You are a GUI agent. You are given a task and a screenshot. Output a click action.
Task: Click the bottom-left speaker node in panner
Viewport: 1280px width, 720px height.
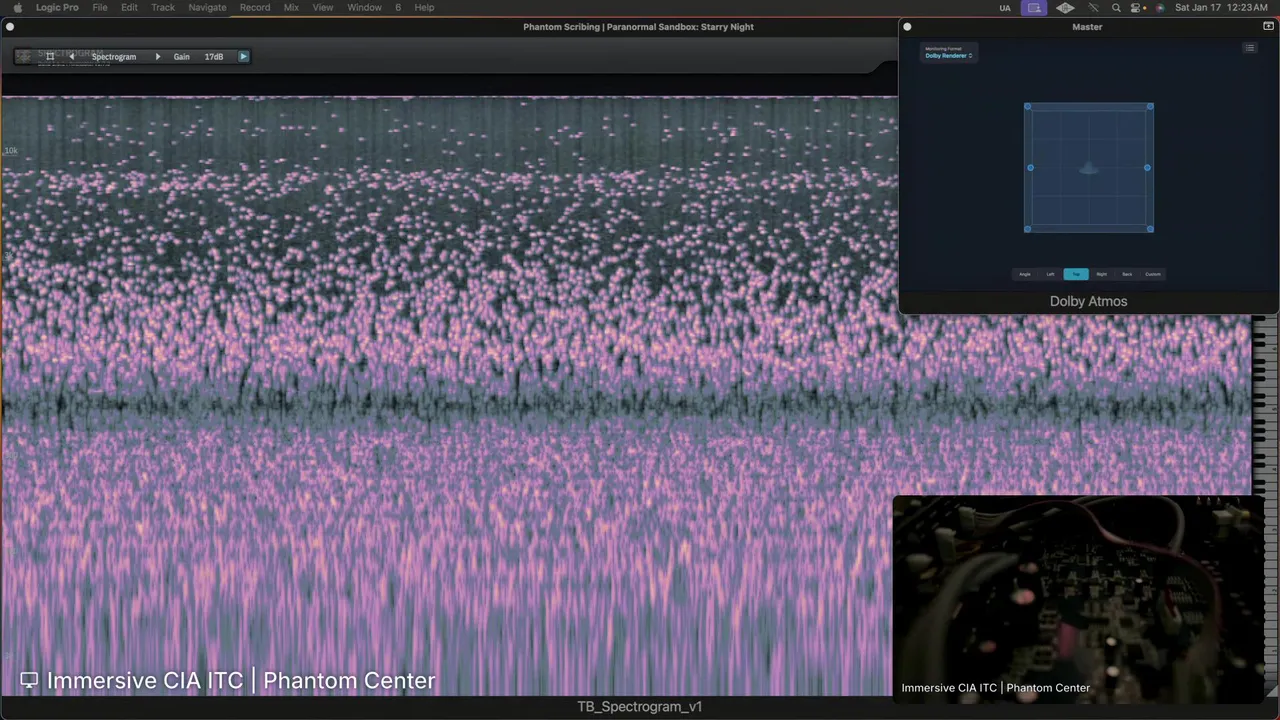click(1027, 229)
